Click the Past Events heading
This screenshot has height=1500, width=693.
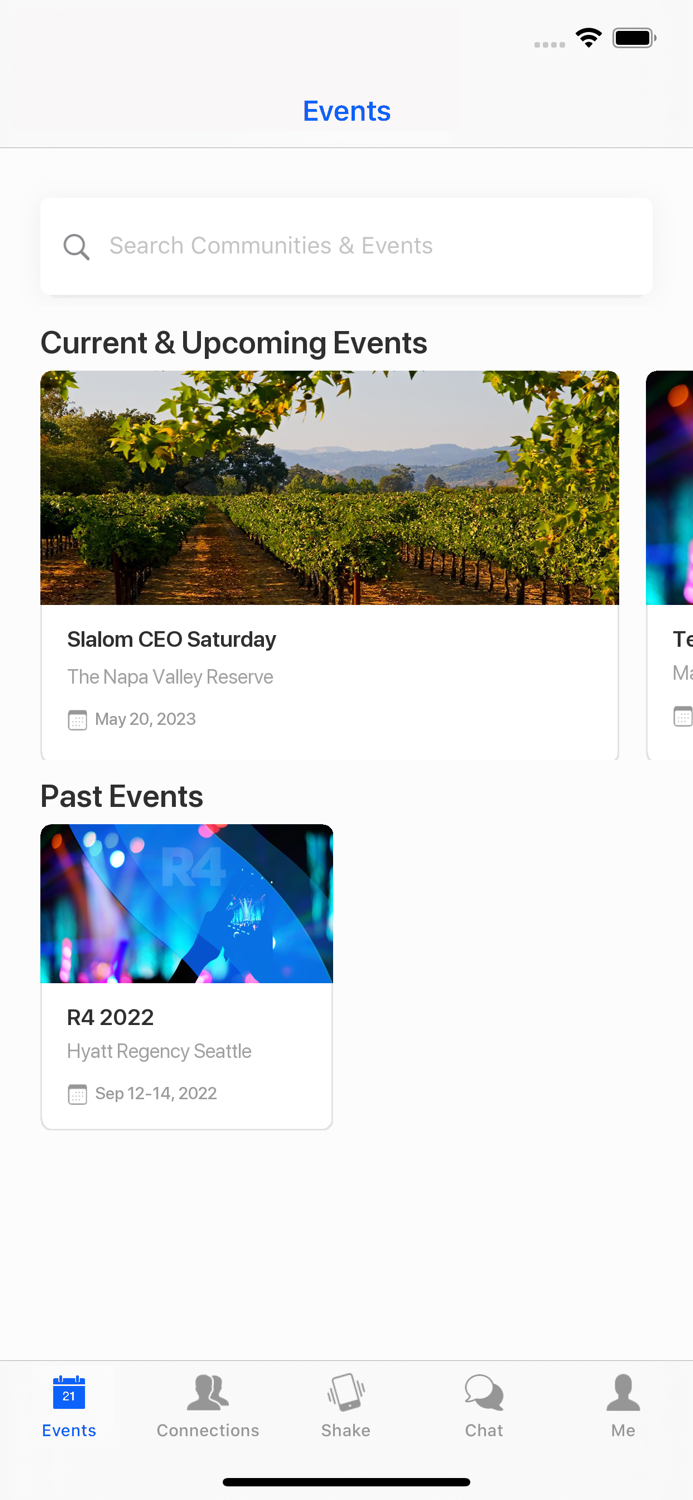click(x=121, y=797)
